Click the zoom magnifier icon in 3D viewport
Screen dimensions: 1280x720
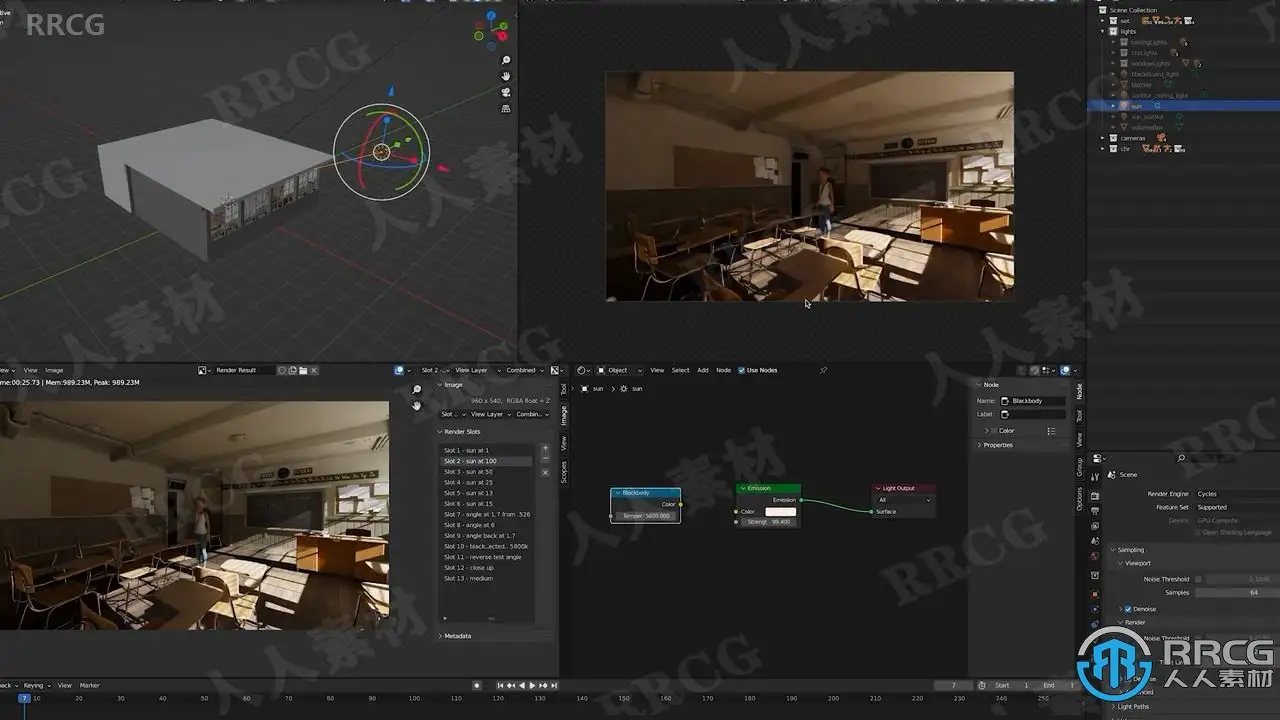pos(507,61)
